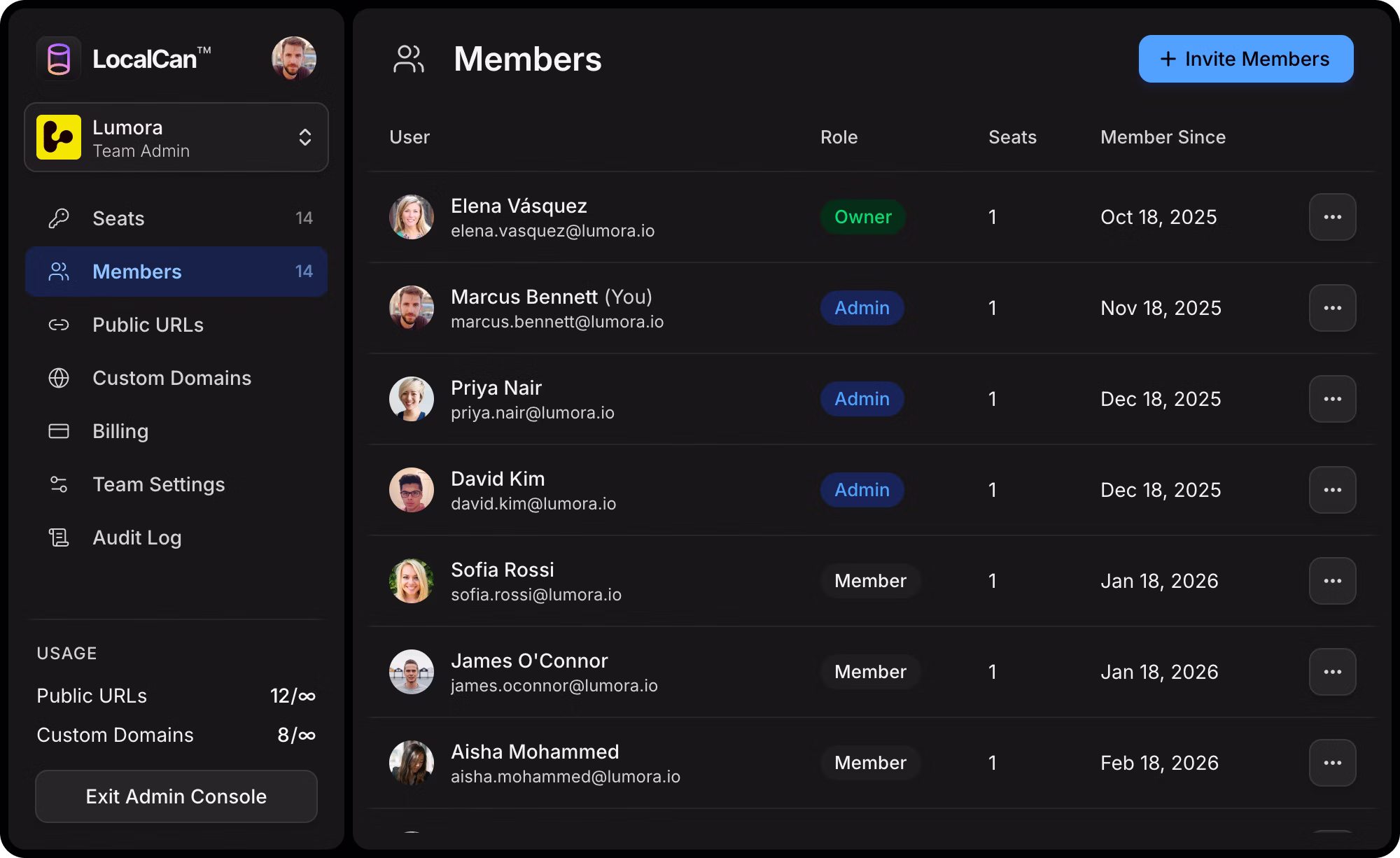The image size is (1400, 858).
Task: Open the more options menu for David Kim
Action: 1333,490
